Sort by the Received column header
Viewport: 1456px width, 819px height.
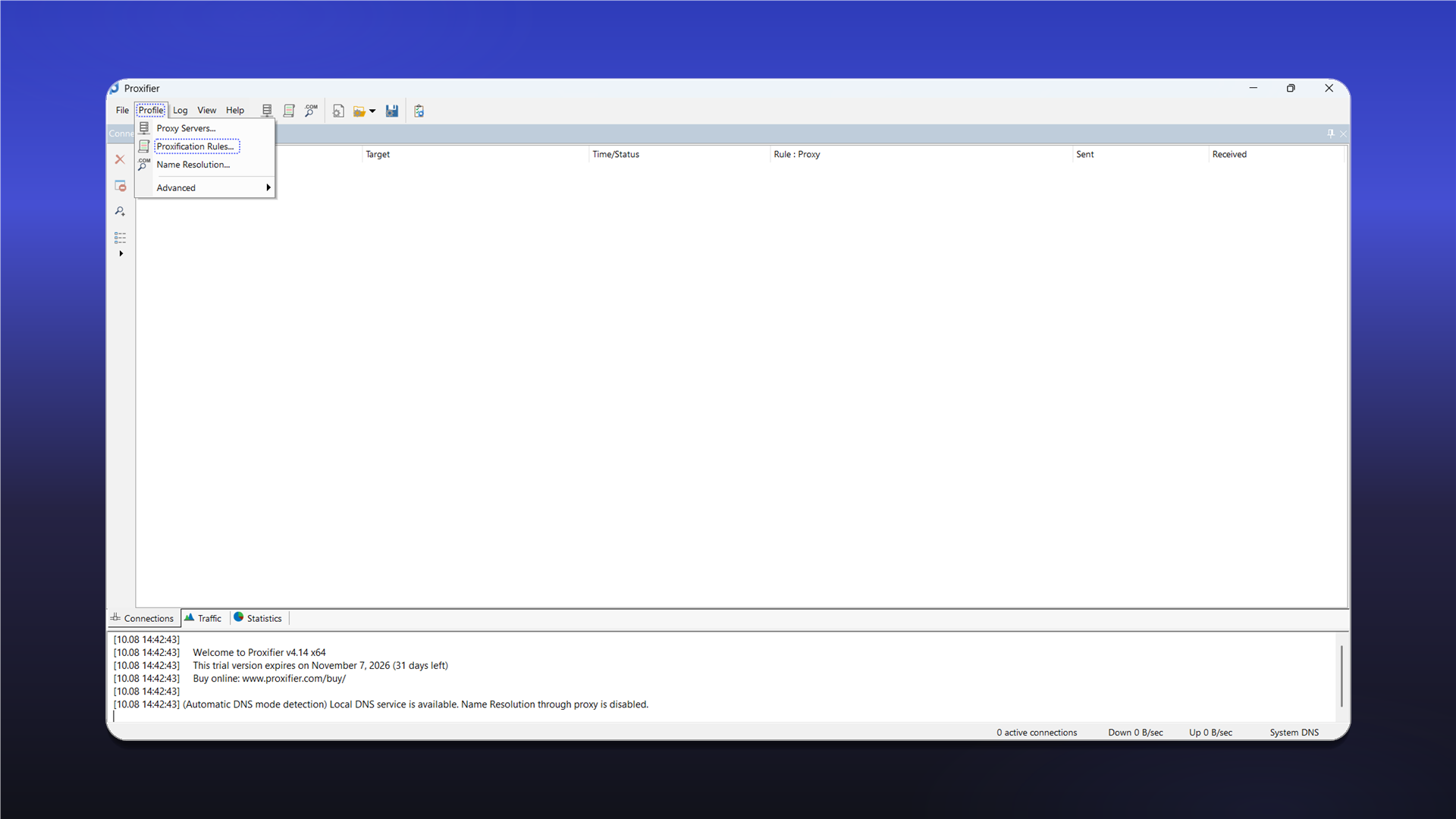pos(1277,154)
